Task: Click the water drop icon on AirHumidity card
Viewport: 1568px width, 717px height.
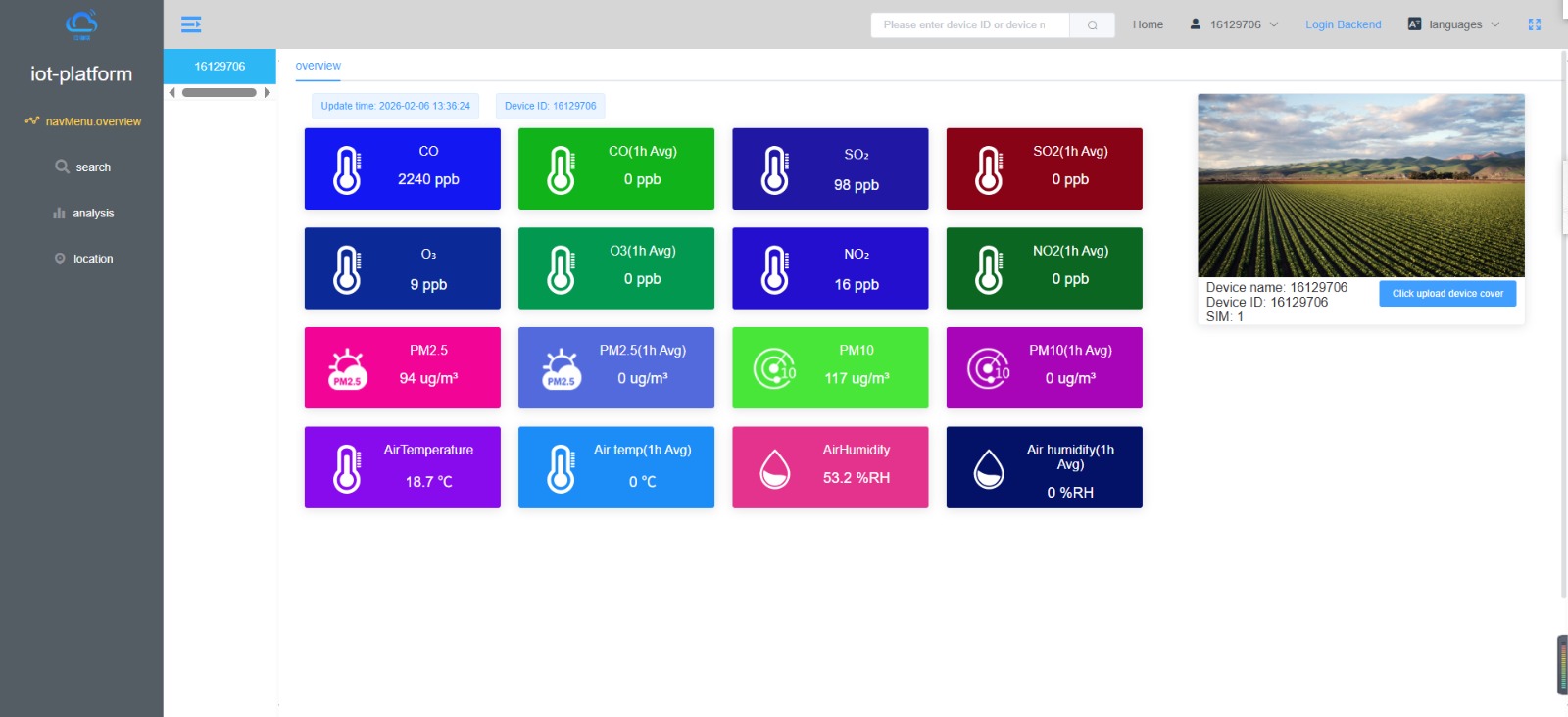Action: point(775,468)
